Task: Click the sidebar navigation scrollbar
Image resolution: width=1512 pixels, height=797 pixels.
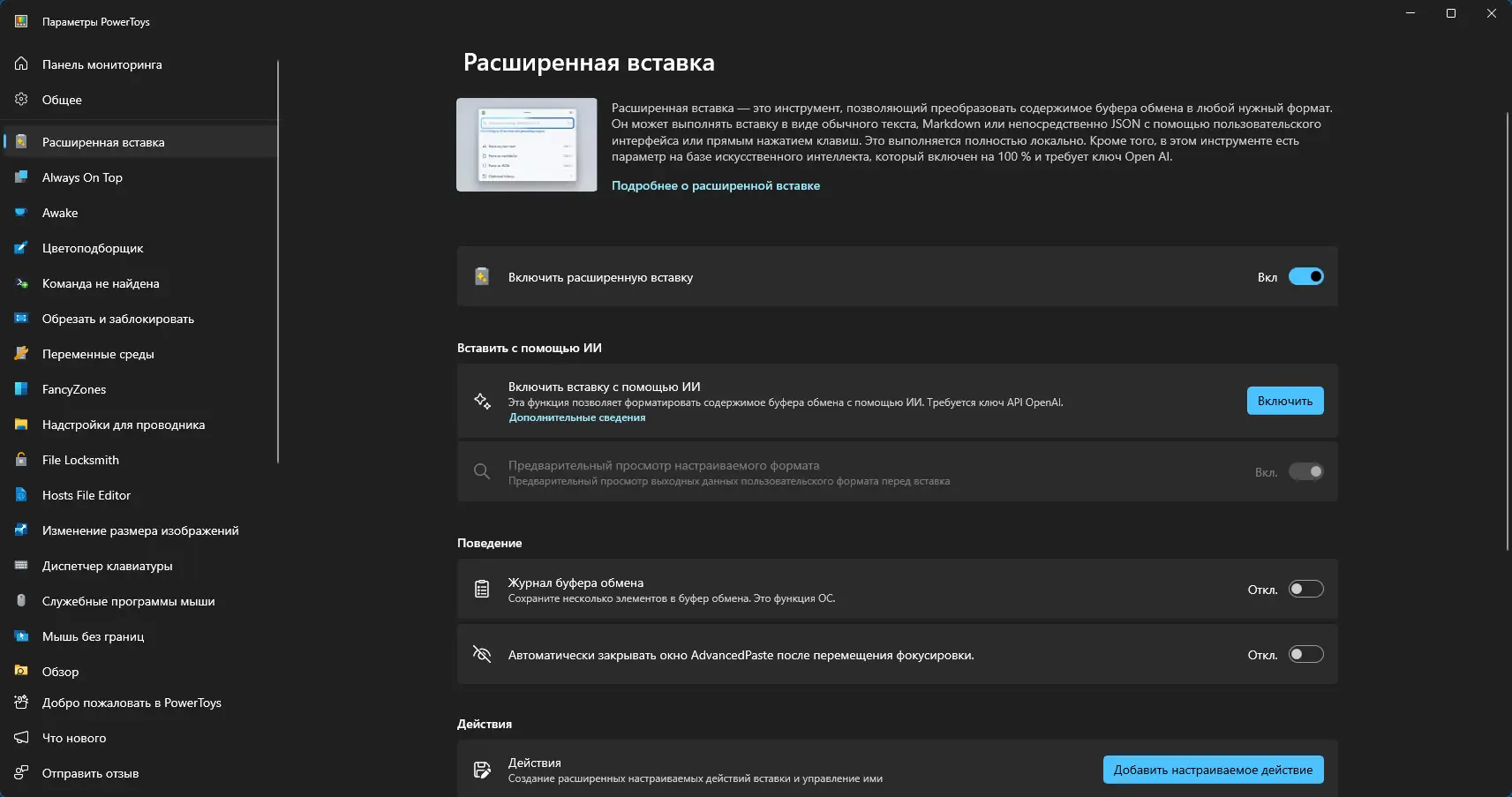Action: click(x=278, y=261)
